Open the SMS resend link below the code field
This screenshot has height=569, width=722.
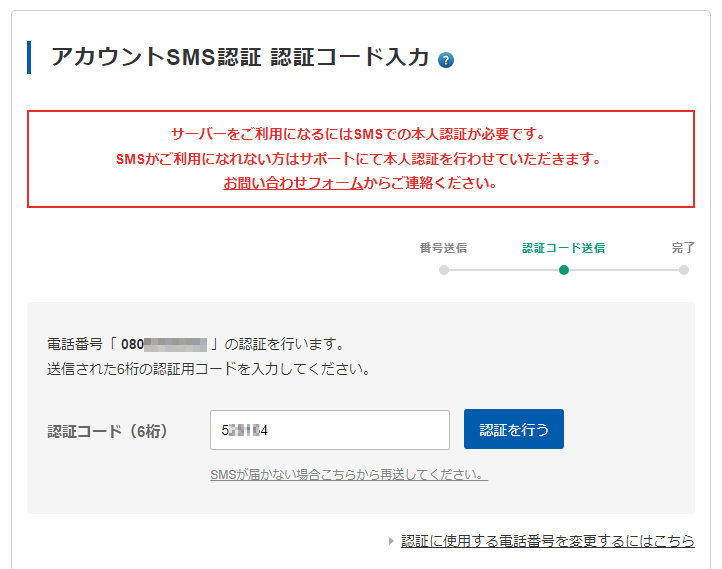pyautogui.click(x=349, y=475)
